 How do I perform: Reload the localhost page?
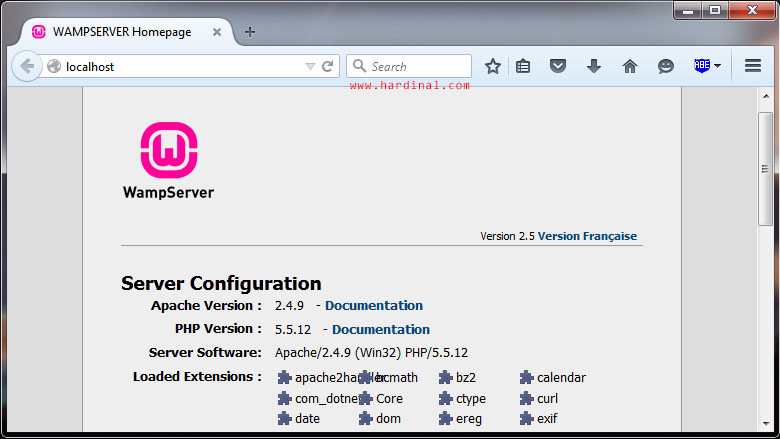click(x=327, y=66)
